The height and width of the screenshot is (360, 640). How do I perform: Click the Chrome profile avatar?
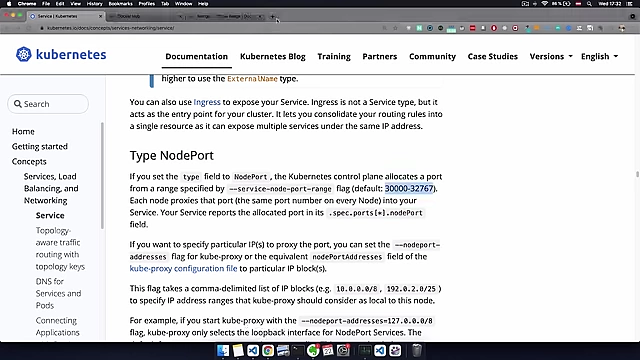point(622,28)
